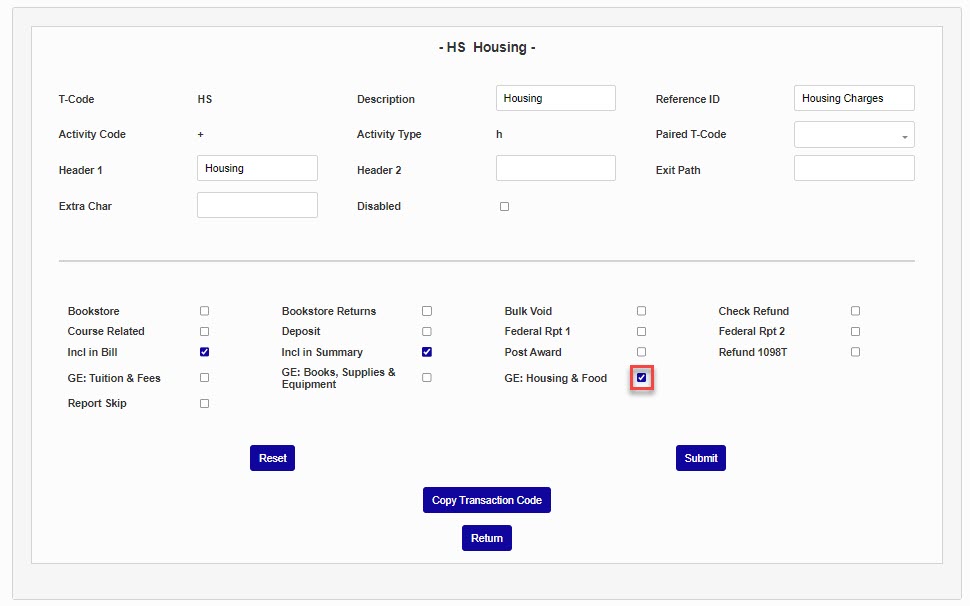Image resolution: width=970 pixels, height=606 pixels.
Task: Enable the Disabled checkbox
Action: [x=504, y=207]
